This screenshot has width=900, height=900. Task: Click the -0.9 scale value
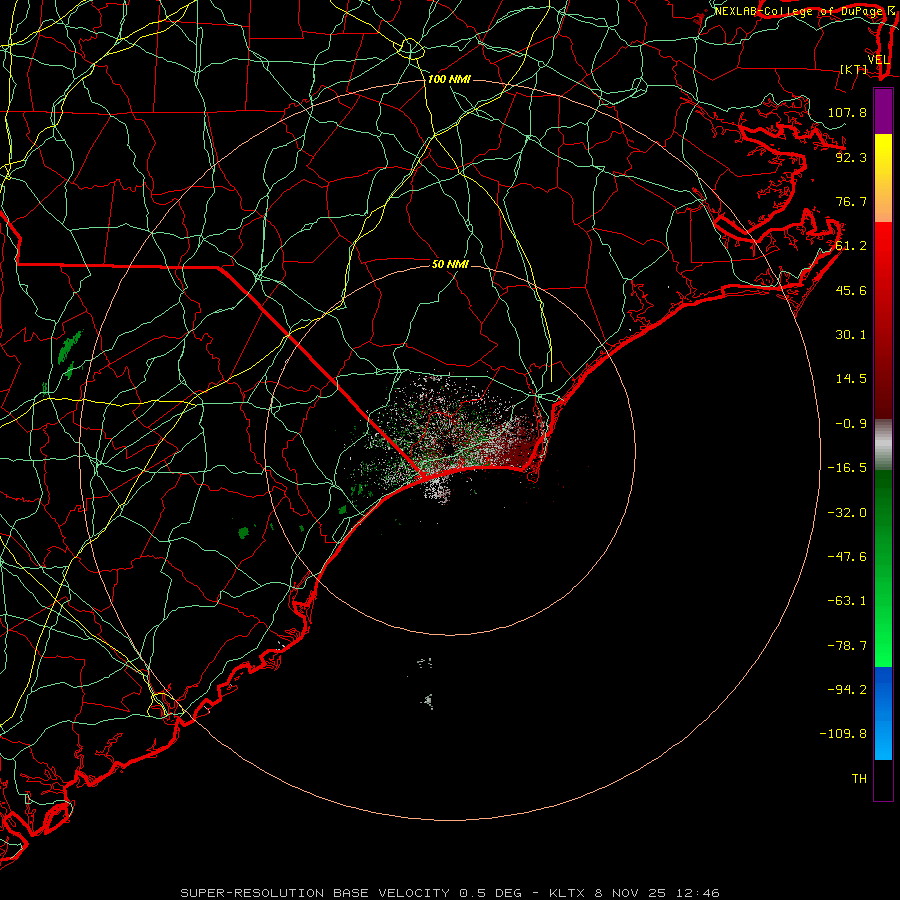coord(851,424)
